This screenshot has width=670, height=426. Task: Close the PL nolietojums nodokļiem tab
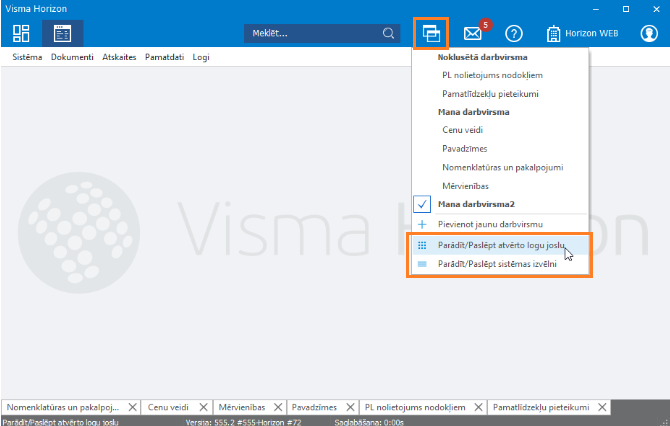[x=479, y=407]
